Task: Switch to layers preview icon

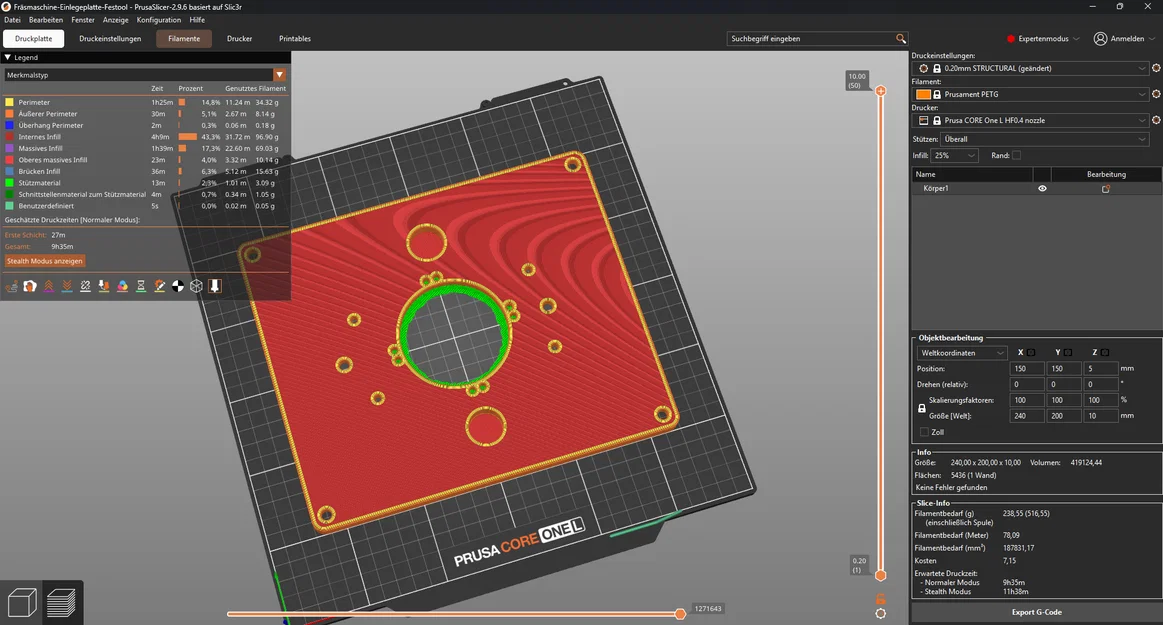Action: coord(62,602)
